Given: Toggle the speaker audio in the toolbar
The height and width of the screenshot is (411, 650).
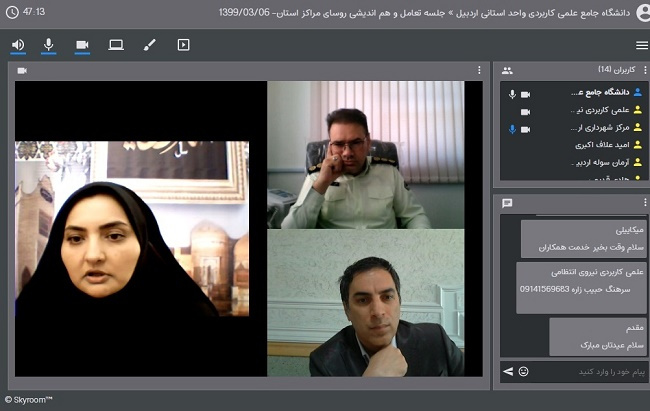Looking at the screenshot, I should click(x=18, y=45).
